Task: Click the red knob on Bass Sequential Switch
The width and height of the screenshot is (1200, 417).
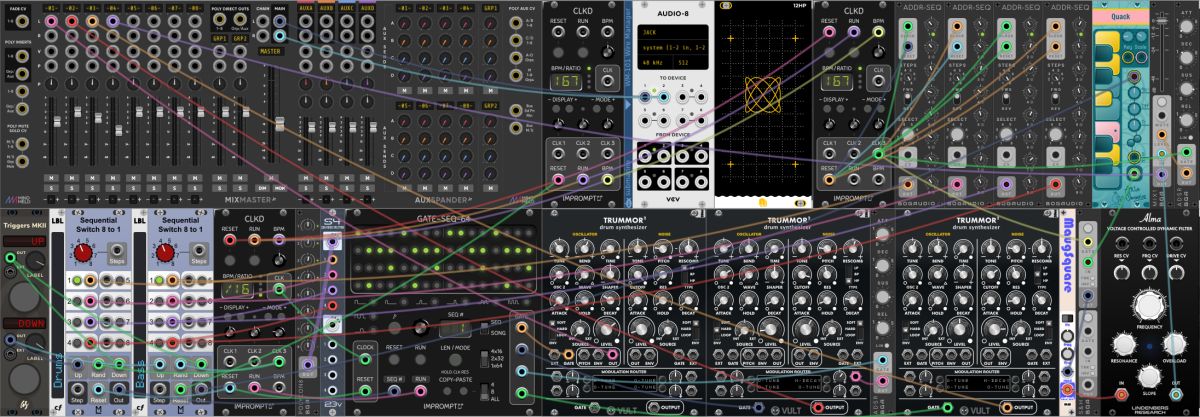Action: [x=166, y=254]
